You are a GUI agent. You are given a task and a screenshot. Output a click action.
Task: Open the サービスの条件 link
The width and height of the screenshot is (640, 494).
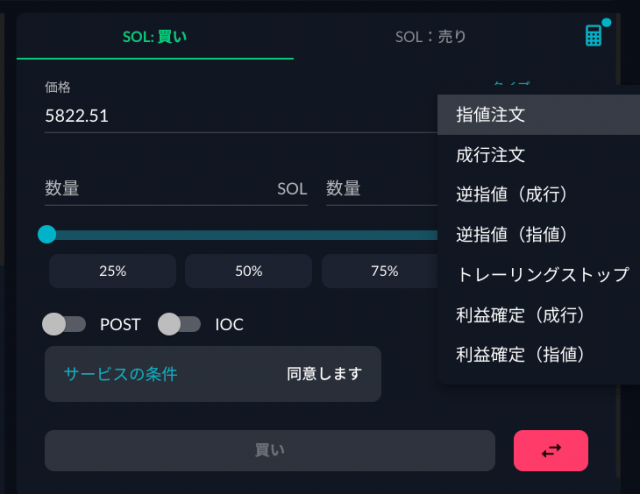(120, 374)
